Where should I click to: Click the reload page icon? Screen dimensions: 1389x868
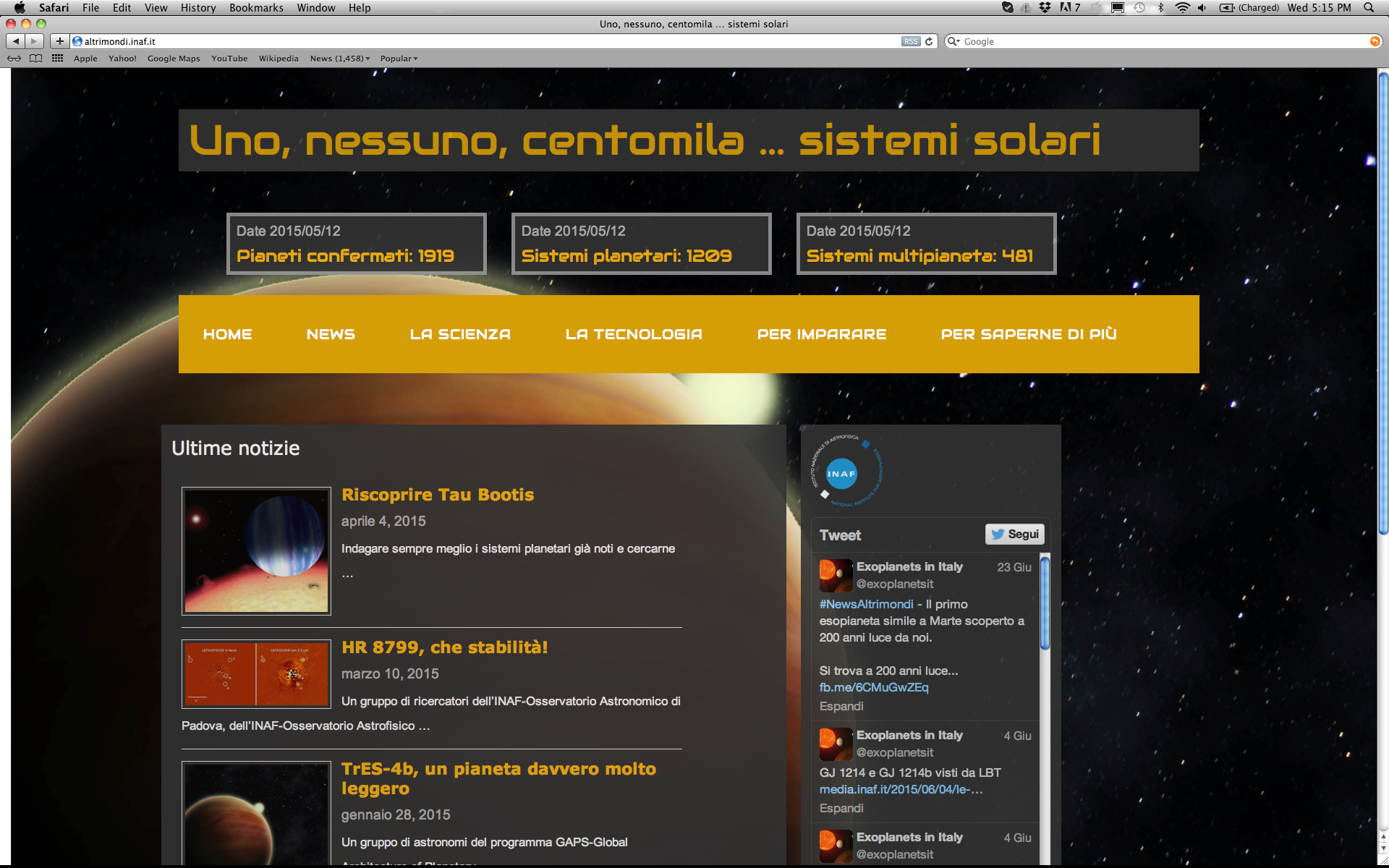[930, 41]
